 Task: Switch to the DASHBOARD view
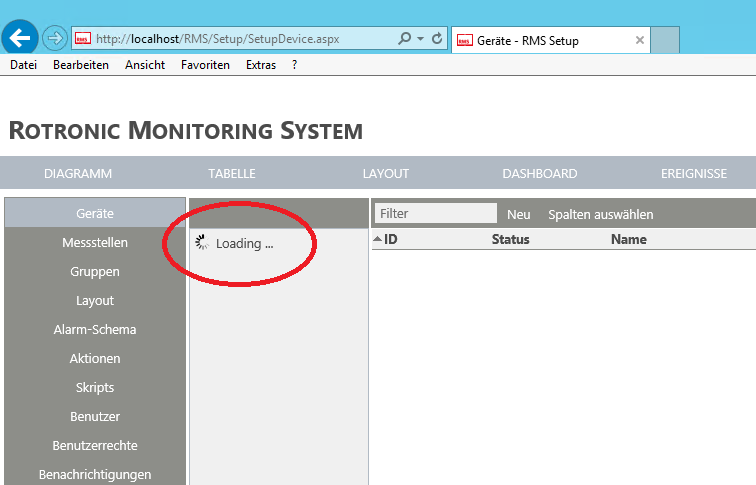(540, 173)
